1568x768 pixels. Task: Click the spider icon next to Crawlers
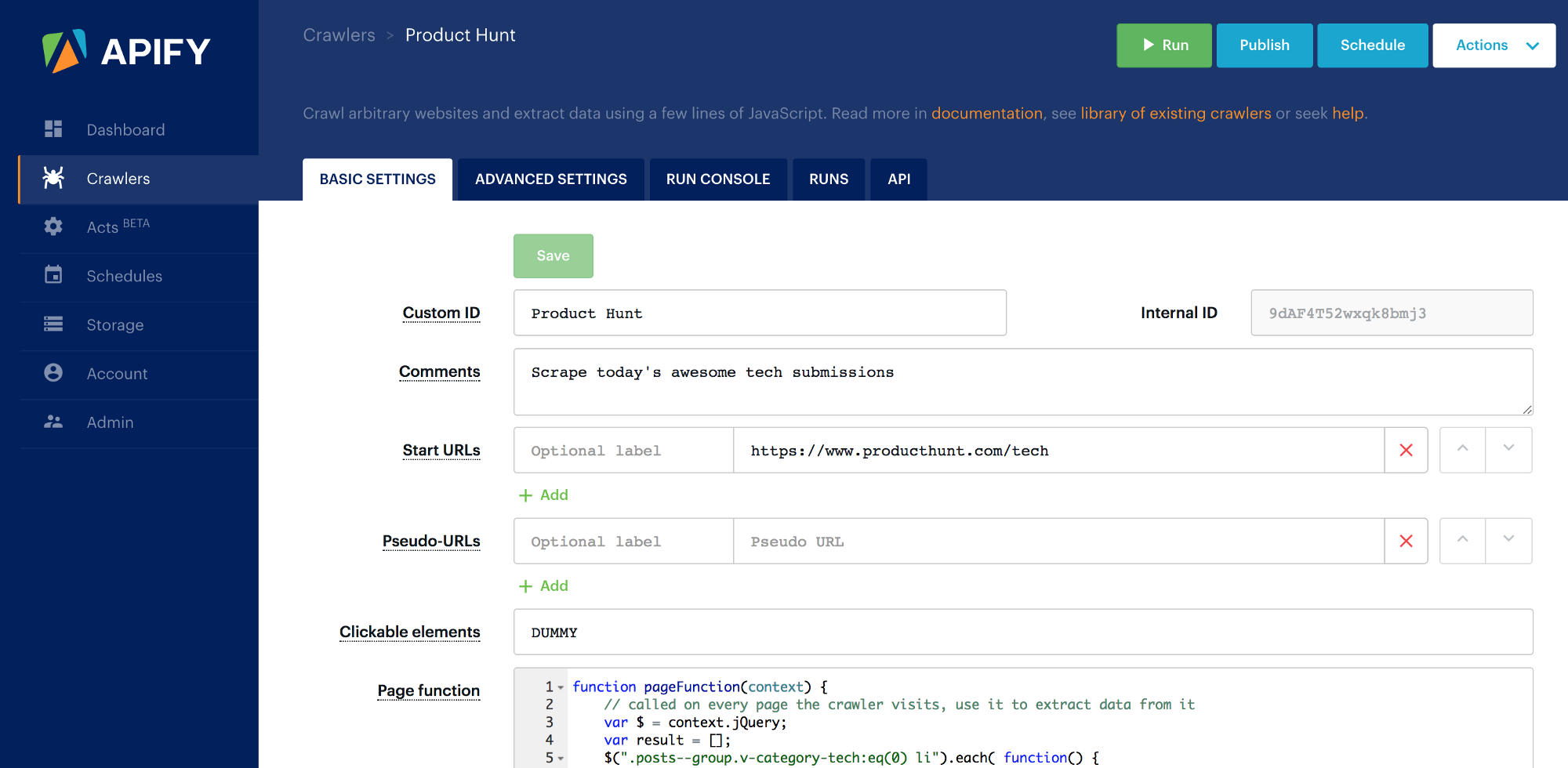click(53, 178)
